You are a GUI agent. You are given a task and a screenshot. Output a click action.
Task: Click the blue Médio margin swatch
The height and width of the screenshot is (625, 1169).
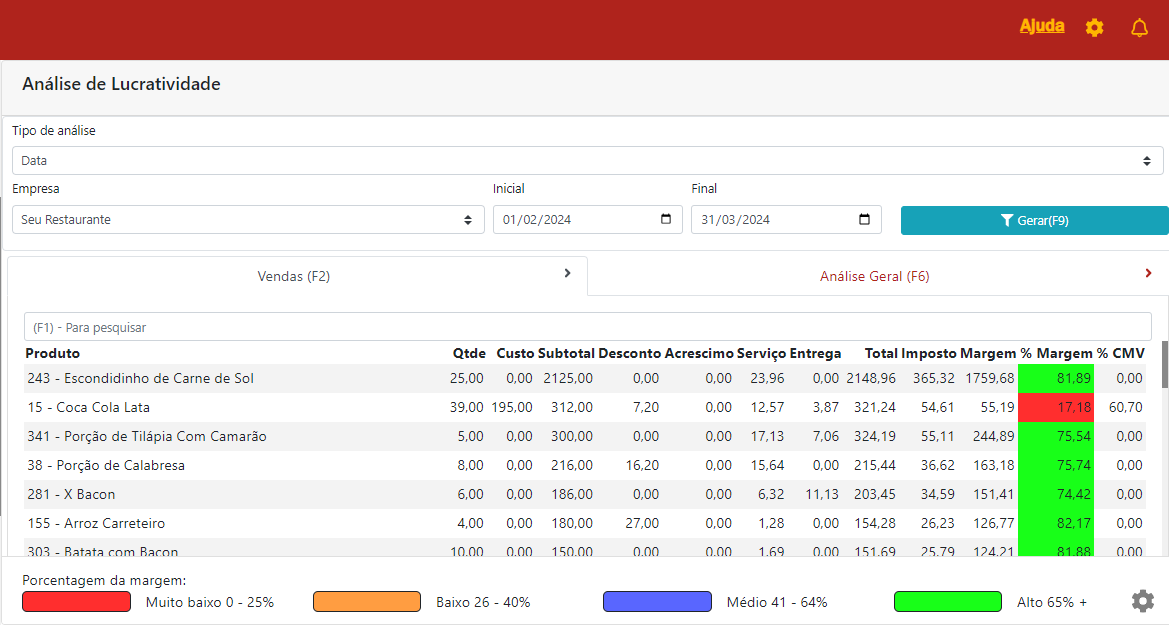(657, 602)
